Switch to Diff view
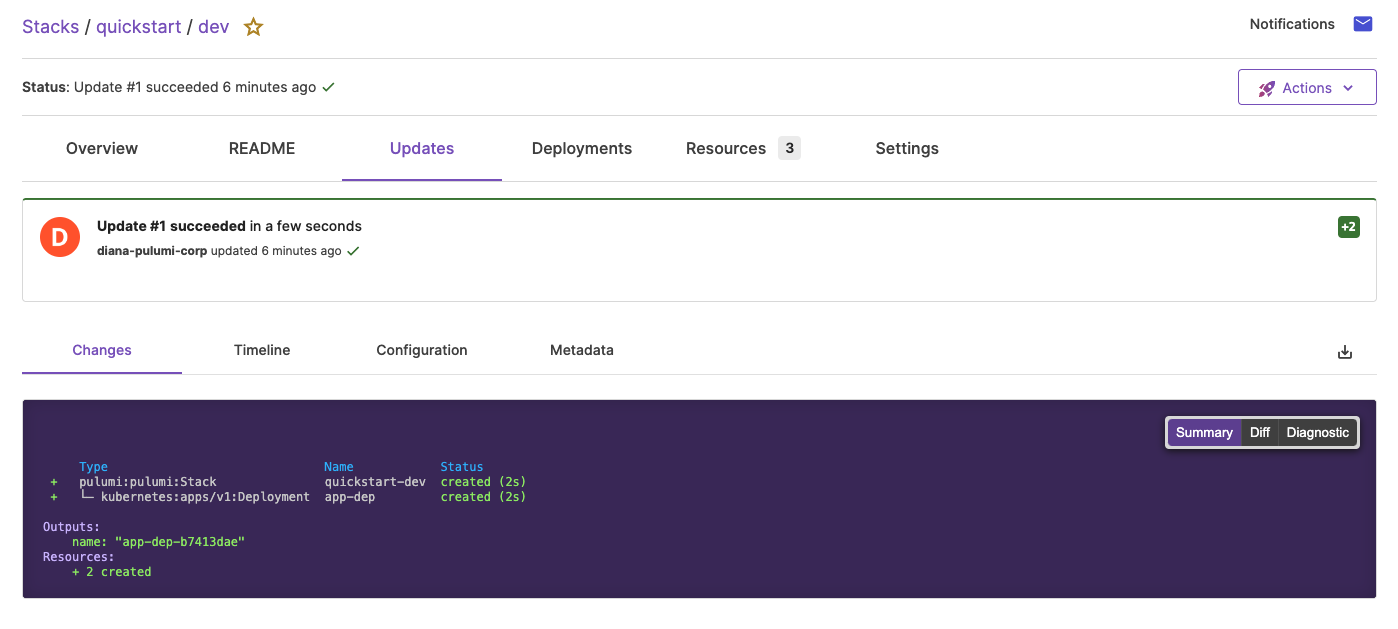Image resolution: width=1398 pixels, height=629 pixels. pyautogui.click(x=1260, y=432)
